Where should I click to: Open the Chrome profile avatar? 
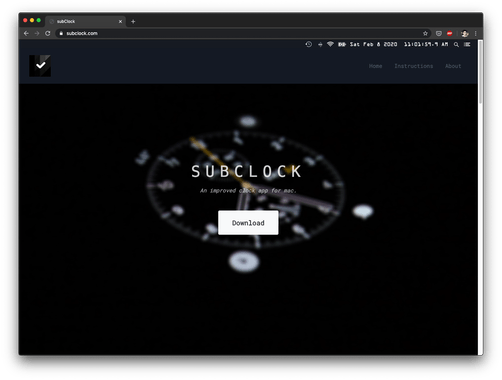coord(465,33)
